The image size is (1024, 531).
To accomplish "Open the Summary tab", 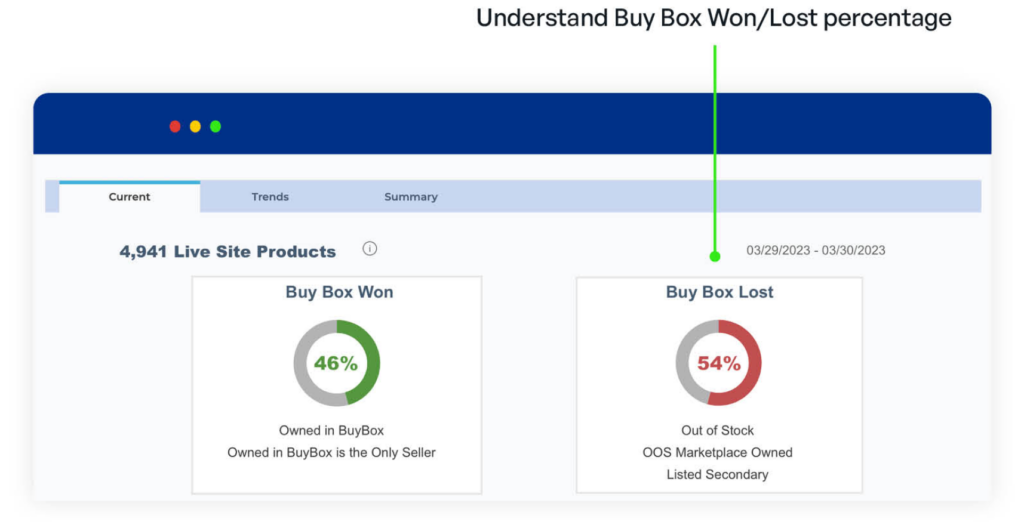I will [411, 197].
